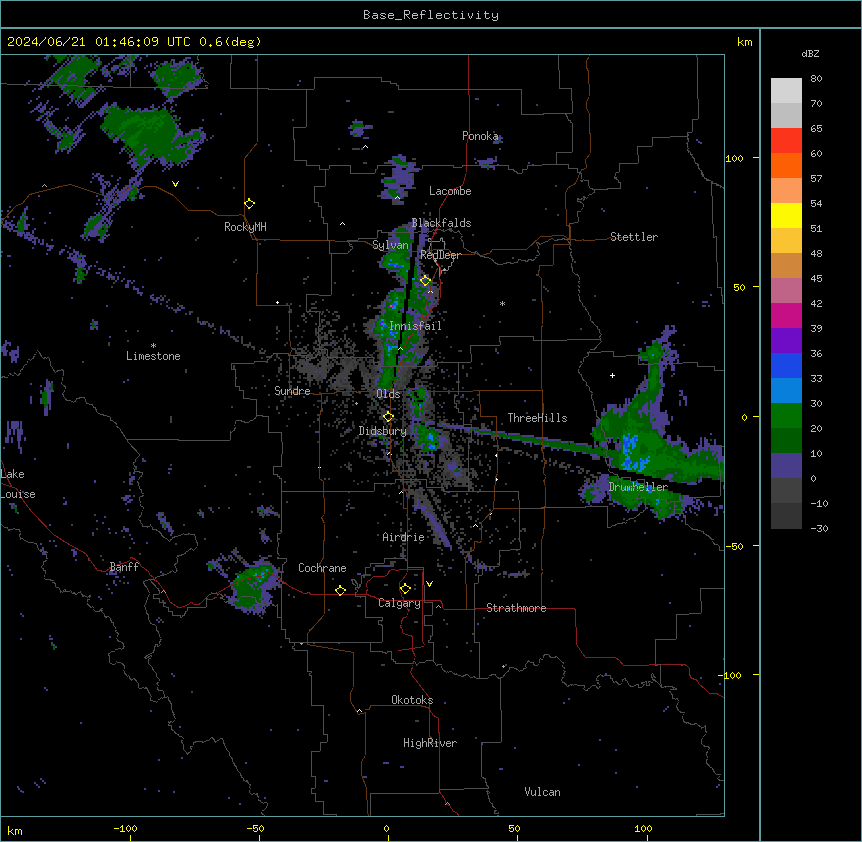Click the Innisfail city label
The image size is (862, 842).
(x=415, y=326)
